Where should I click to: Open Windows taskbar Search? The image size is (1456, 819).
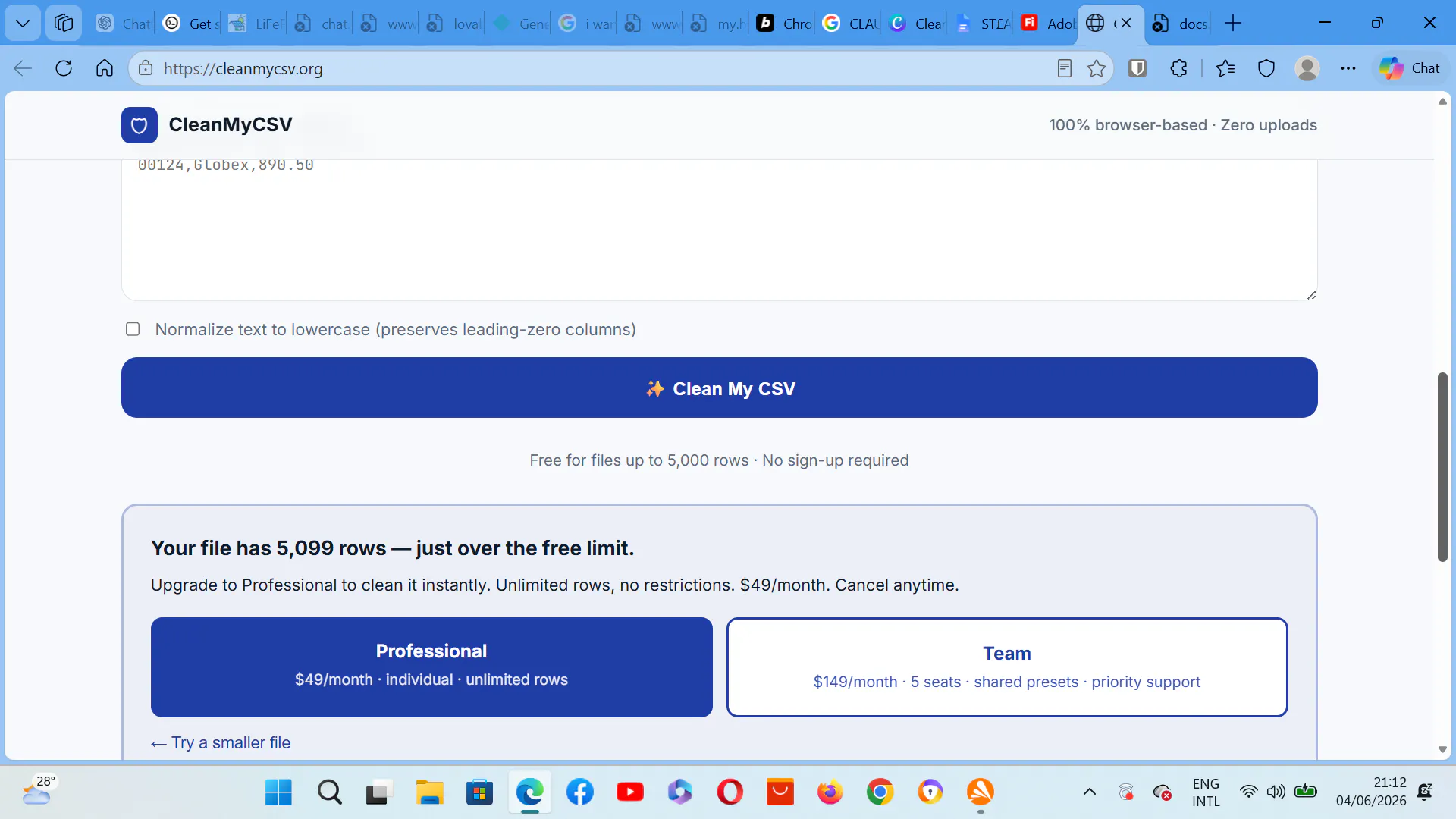click(329, 792)
